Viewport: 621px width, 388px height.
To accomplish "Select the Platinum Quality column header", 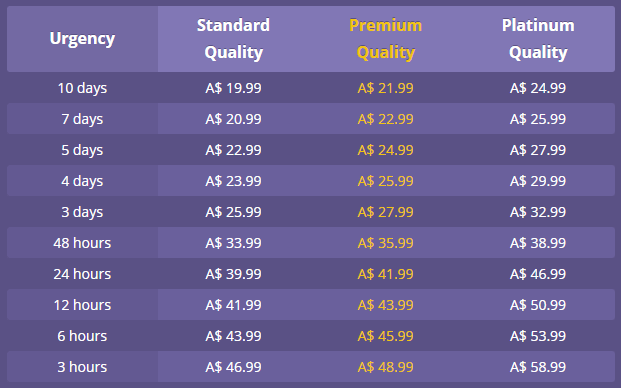I will pyautogui.click(x=538, y=39).
